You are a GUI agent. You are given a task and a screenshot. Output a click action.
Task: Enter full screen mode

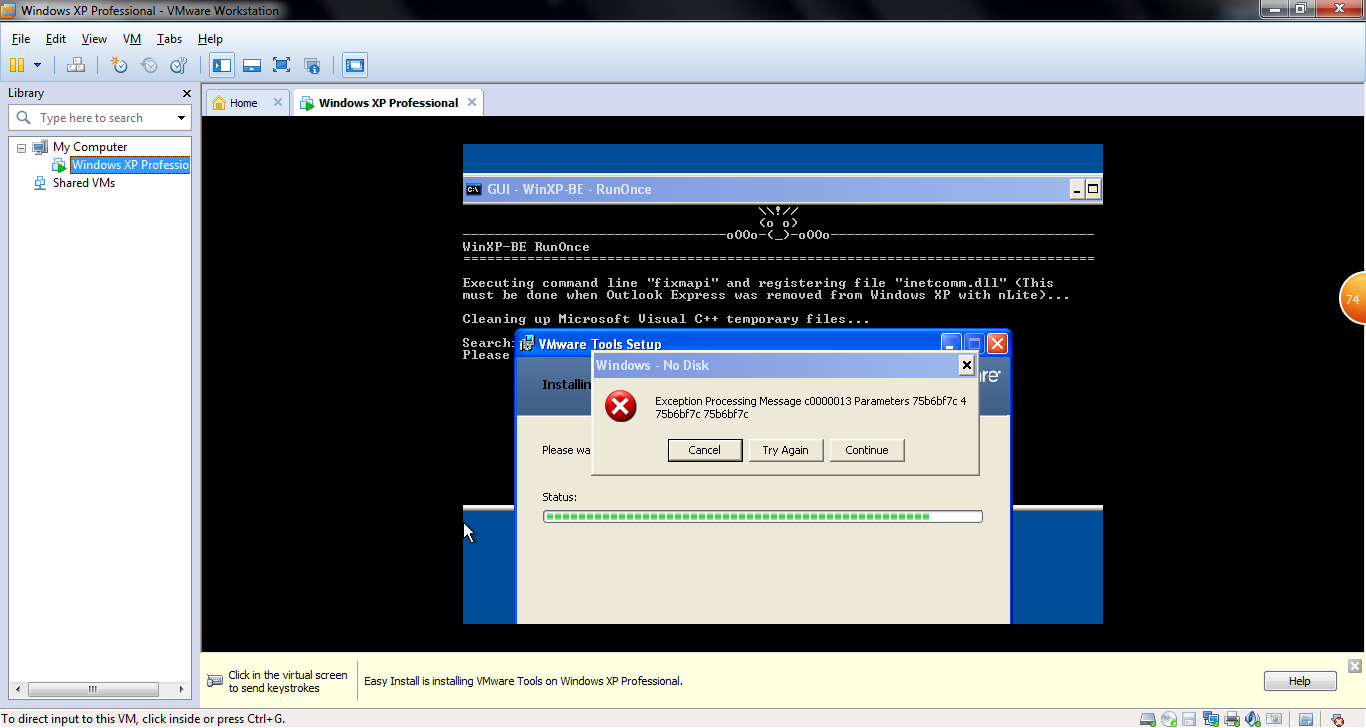tap(282, 65)
